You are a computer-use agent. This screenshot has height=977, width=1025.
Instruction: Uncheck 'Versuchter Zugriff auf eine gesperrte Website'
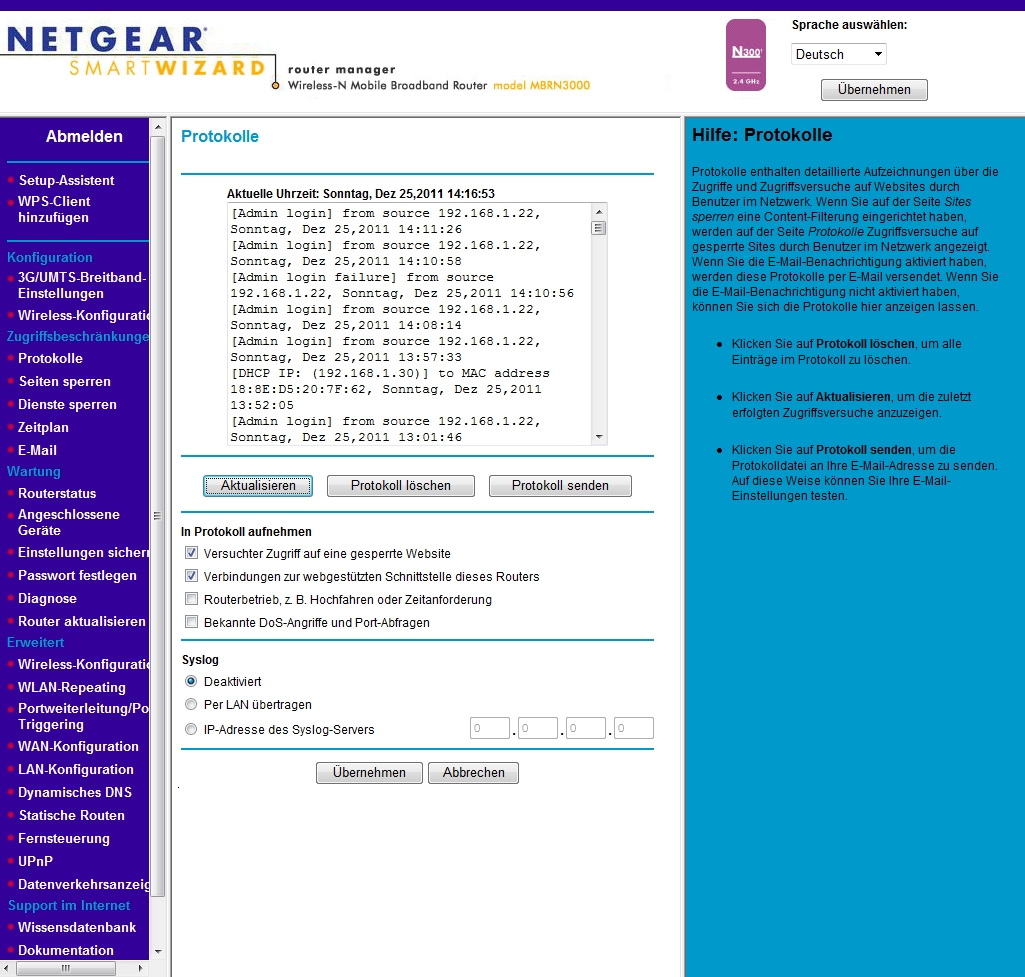coord(191,553)
